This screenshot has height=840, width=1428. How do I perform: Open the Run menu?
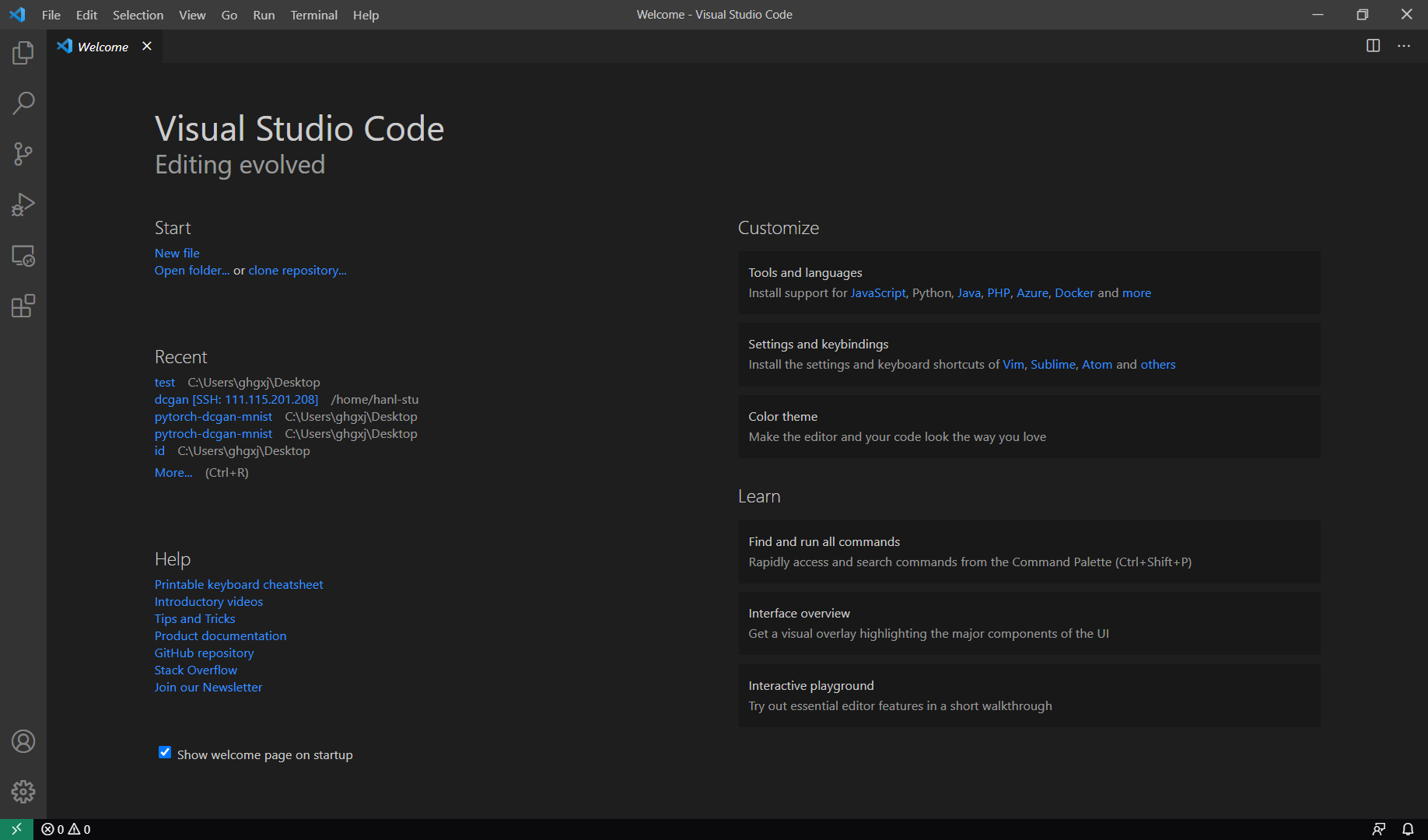[264, 15]
